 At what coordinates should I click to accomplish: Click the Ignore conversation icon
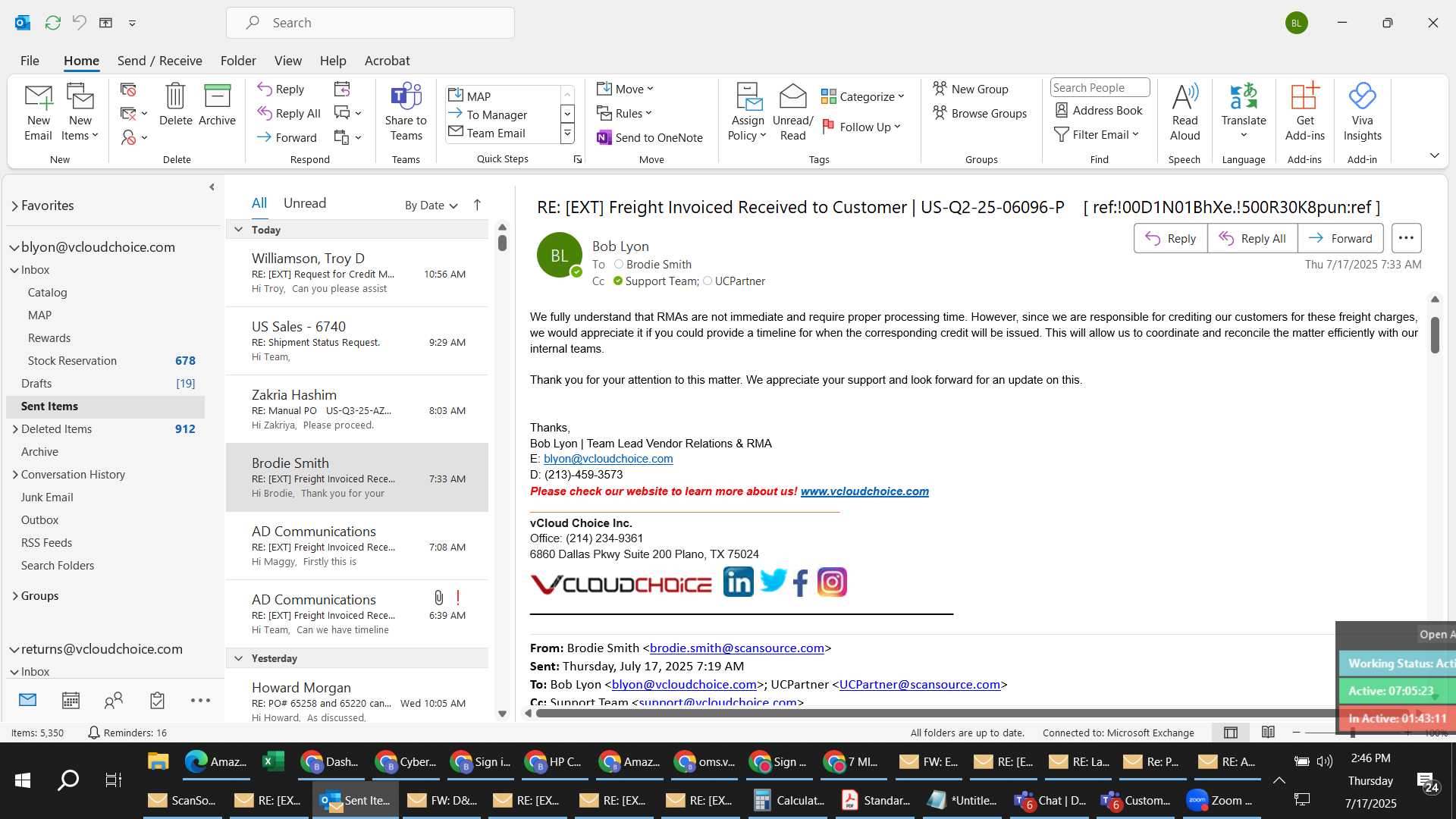click(128, 89)
